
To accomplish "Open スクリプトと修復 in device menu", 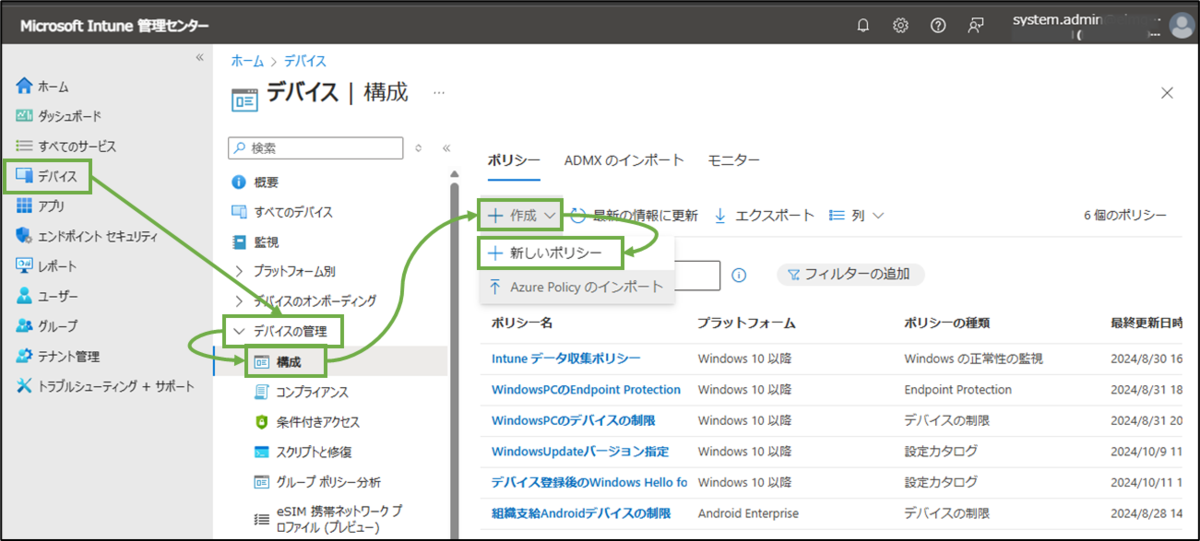I will [301, 452].
